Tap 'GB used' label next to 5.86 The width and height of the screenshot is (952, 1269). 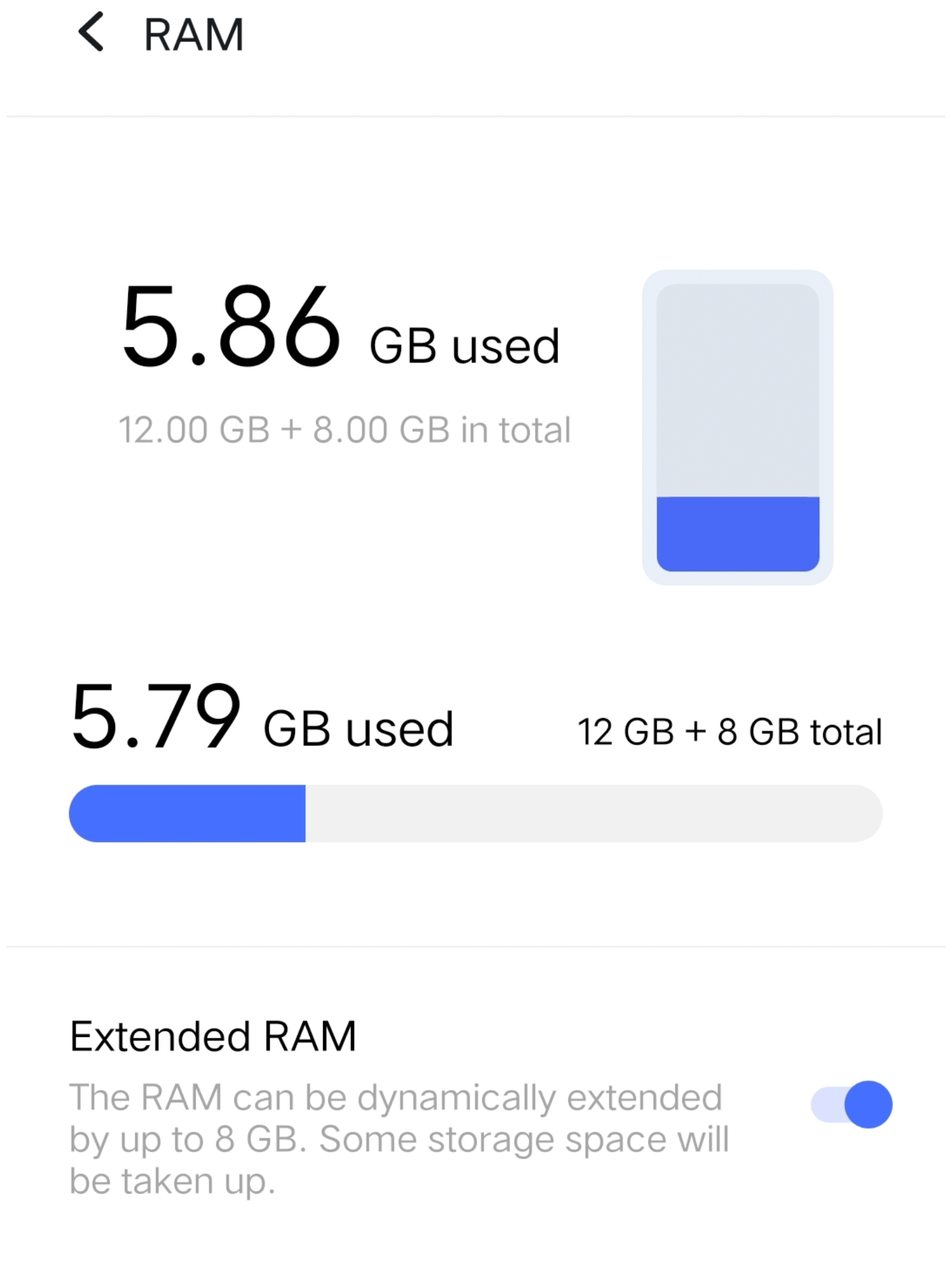(464, 347)
